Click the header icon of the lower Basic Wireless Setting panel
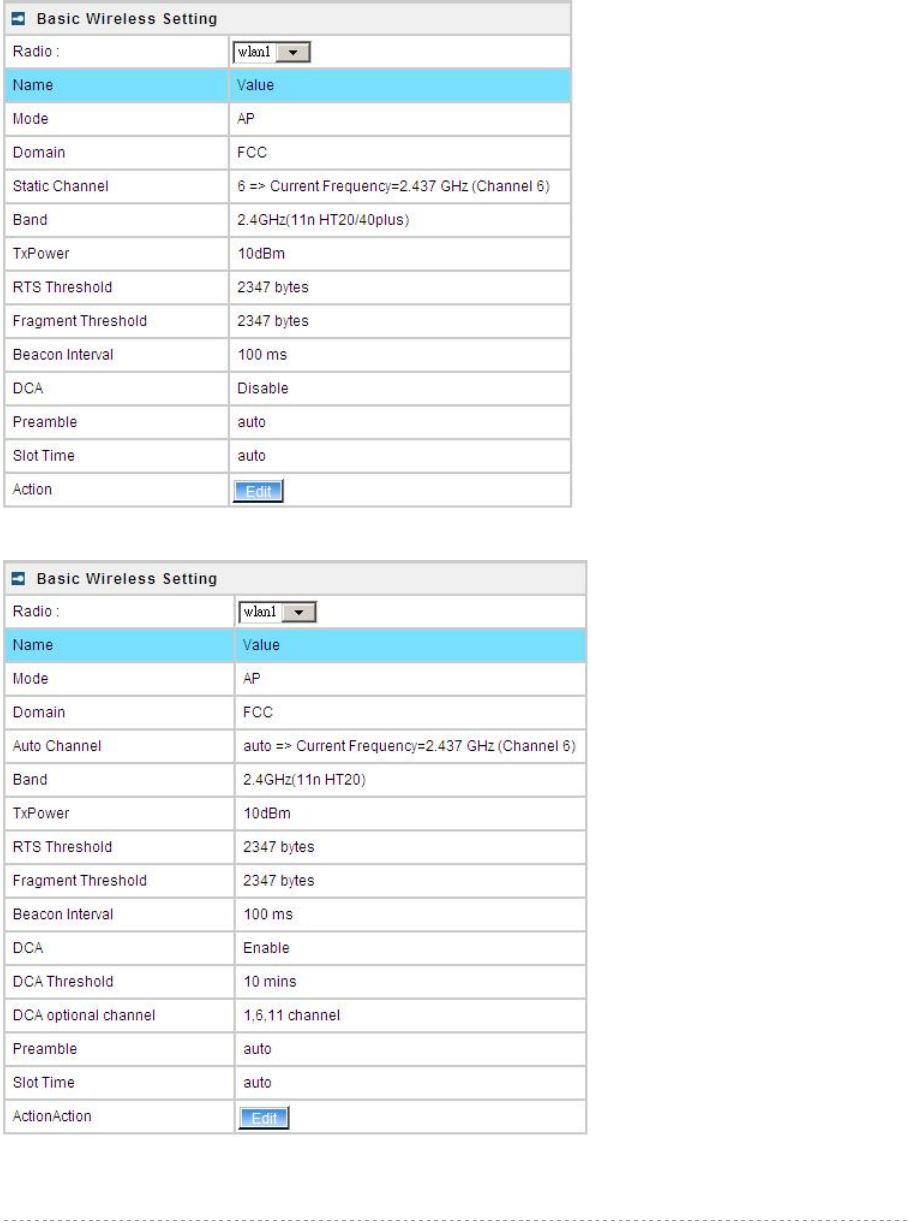The image size is (908, 1223). (x=18, y=577)
